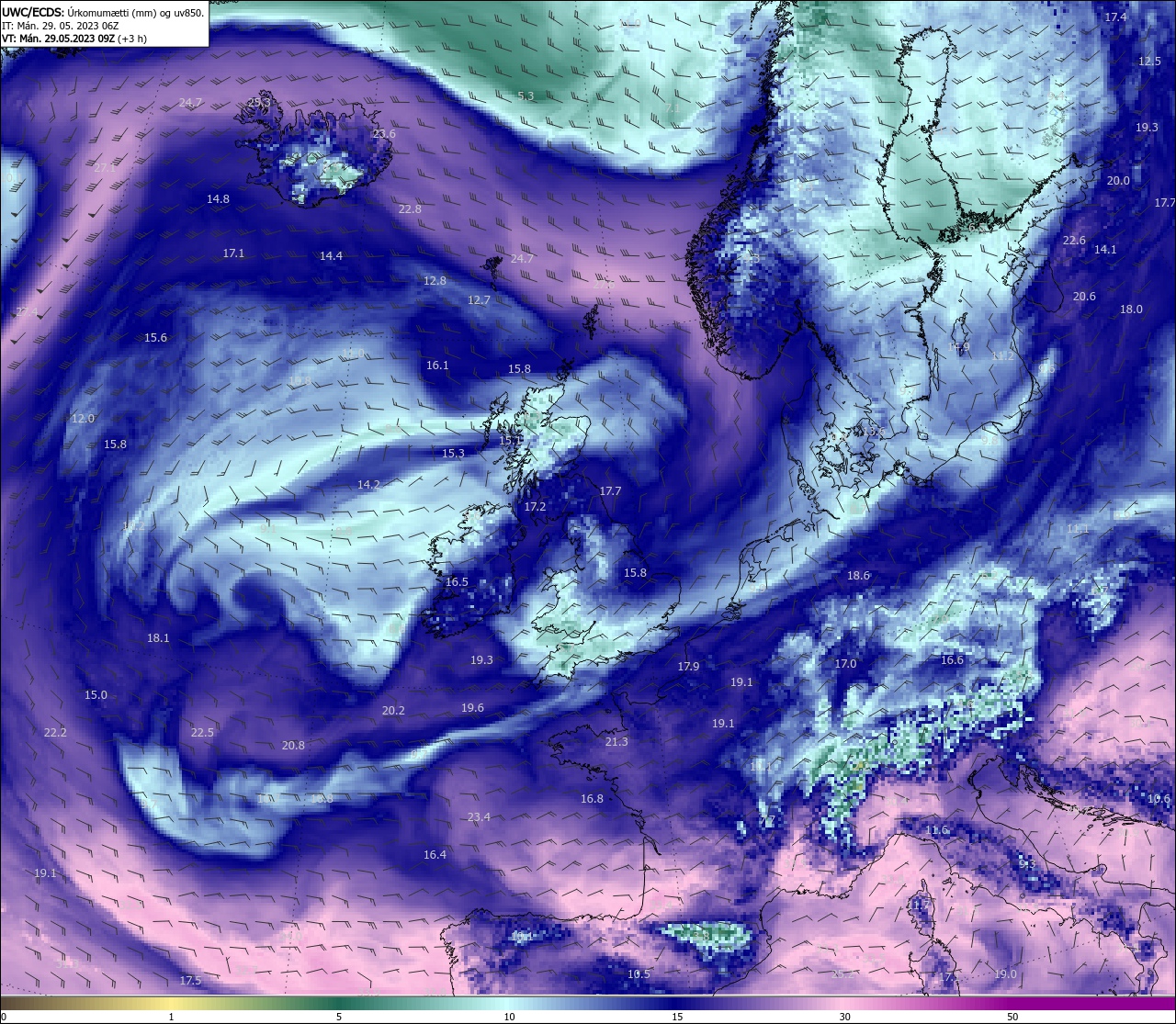The image size is (1176, 1024).
Task: Click the 30 tick on the color scale
Action: [844, 1017]
